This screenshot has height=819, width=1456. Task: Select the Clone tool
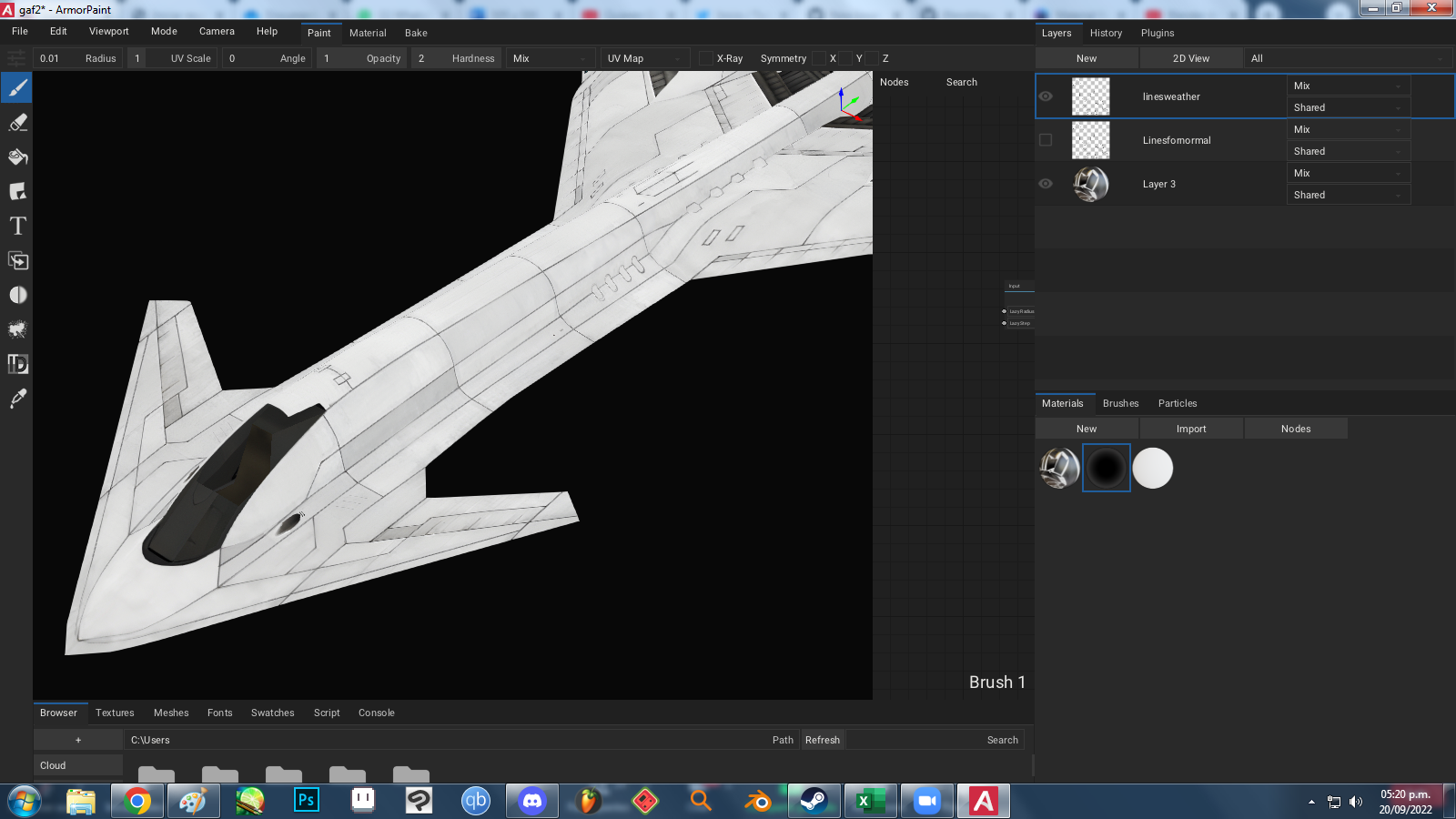pyautogui.click(x=17, y=261)
